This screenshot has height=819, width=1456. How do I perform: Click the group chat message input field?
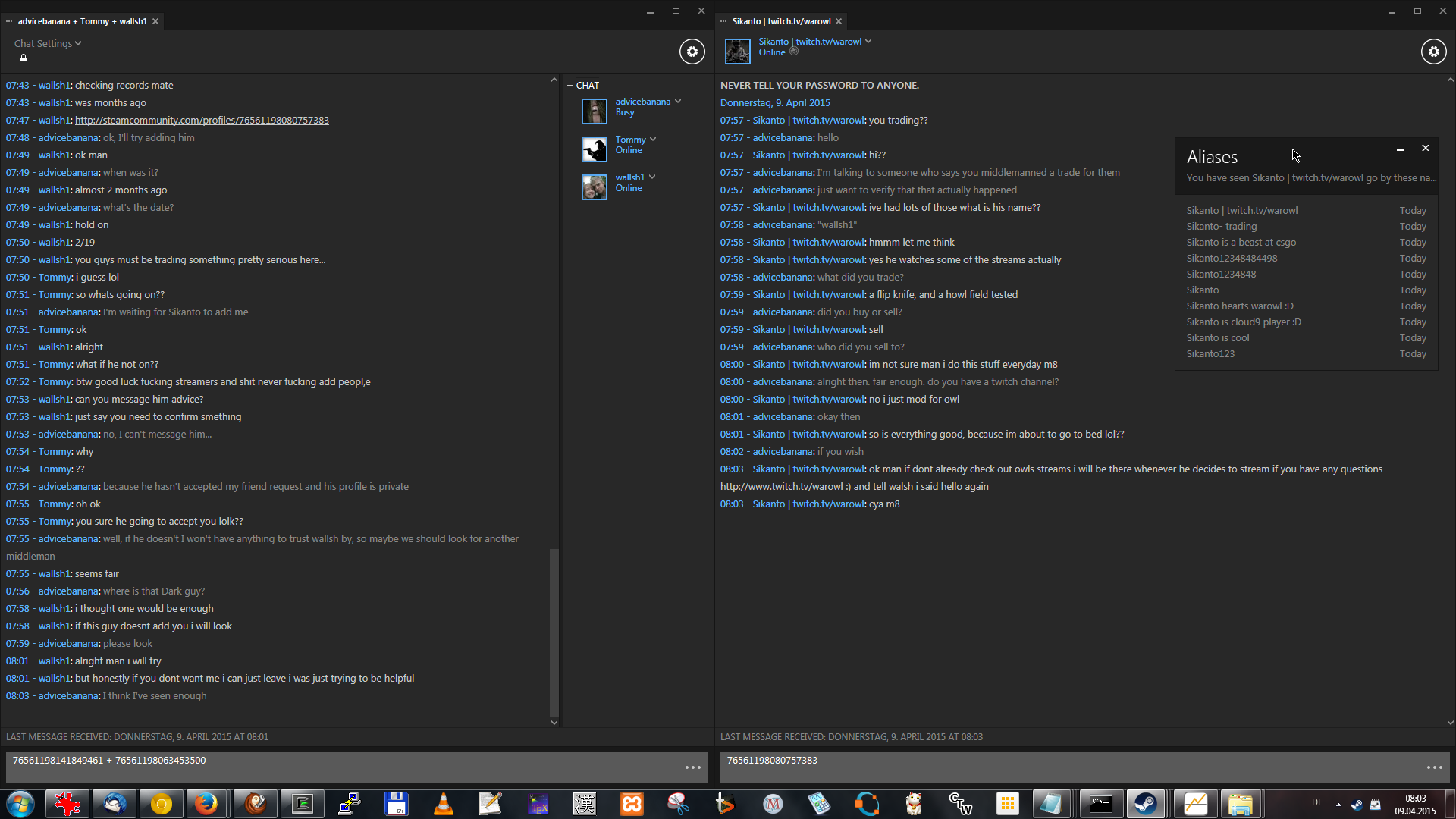[341, 766]
